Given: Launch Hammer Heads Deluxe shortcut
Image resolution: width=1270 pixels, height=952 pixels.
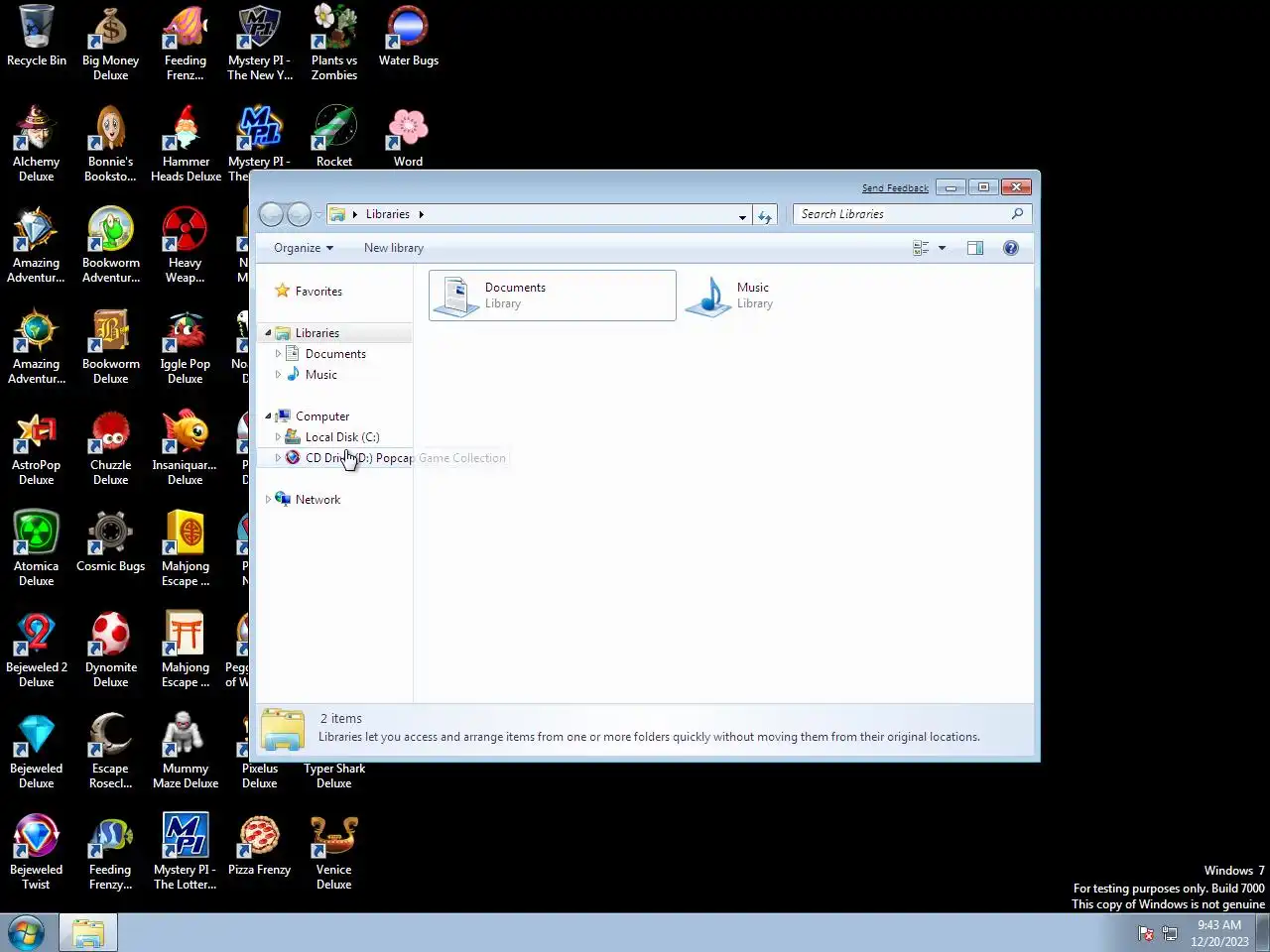Looking at the screenshot, I should [x=186, y=144].
